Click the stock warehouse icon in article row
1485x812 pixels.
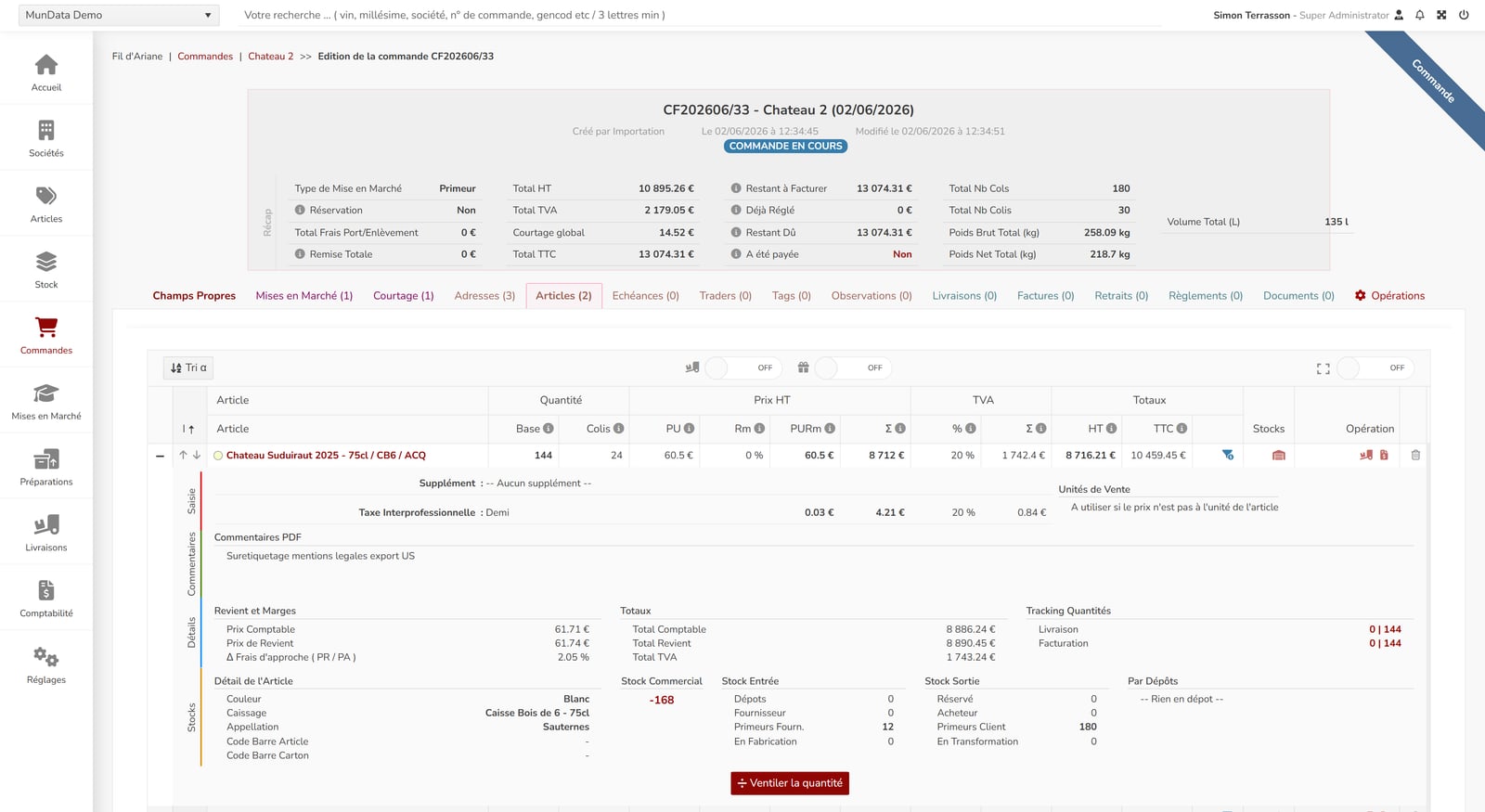[x=1279, y=456]
